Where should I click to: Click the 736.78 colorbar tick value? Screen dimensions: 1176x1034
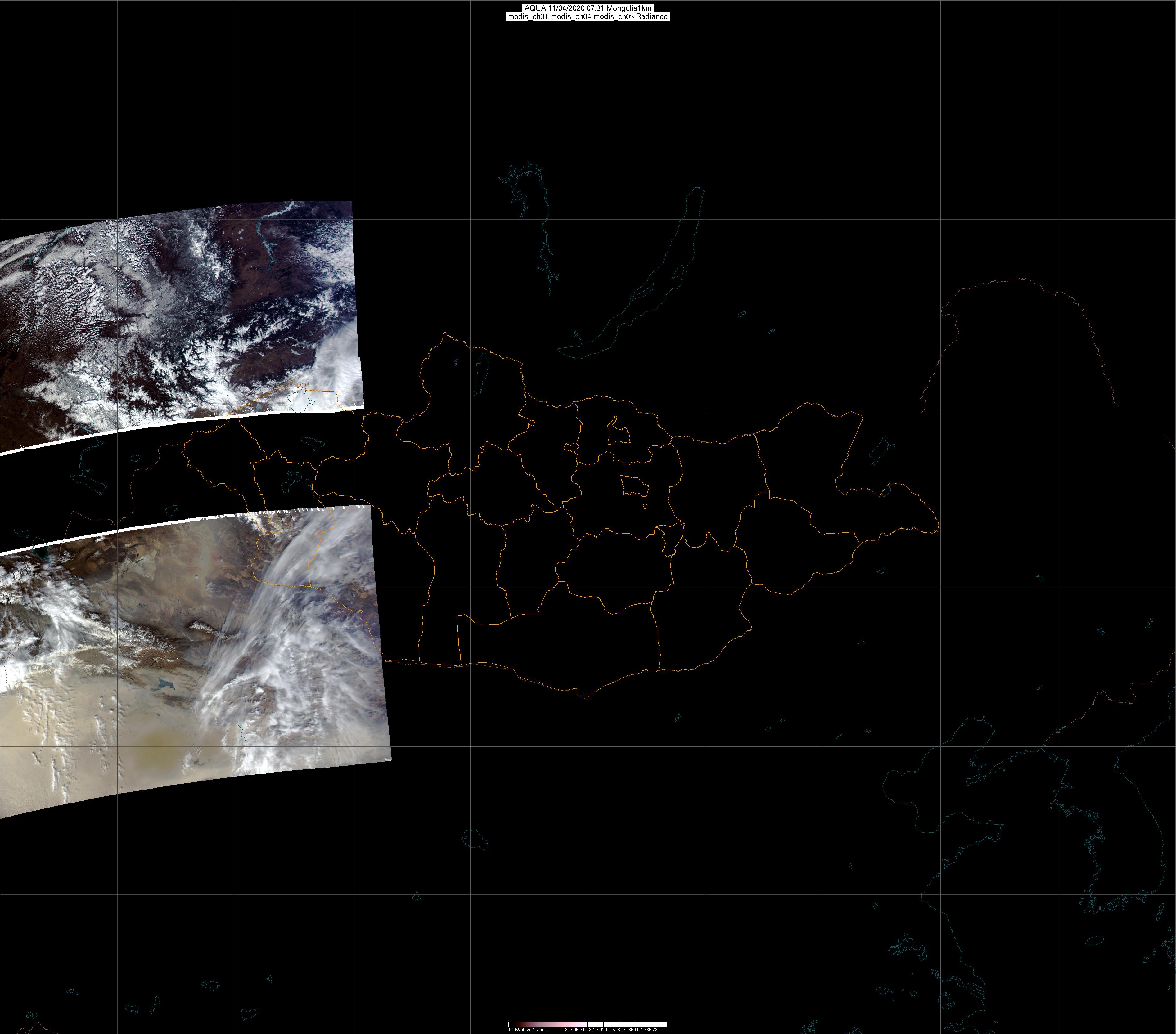[650, 1029]
